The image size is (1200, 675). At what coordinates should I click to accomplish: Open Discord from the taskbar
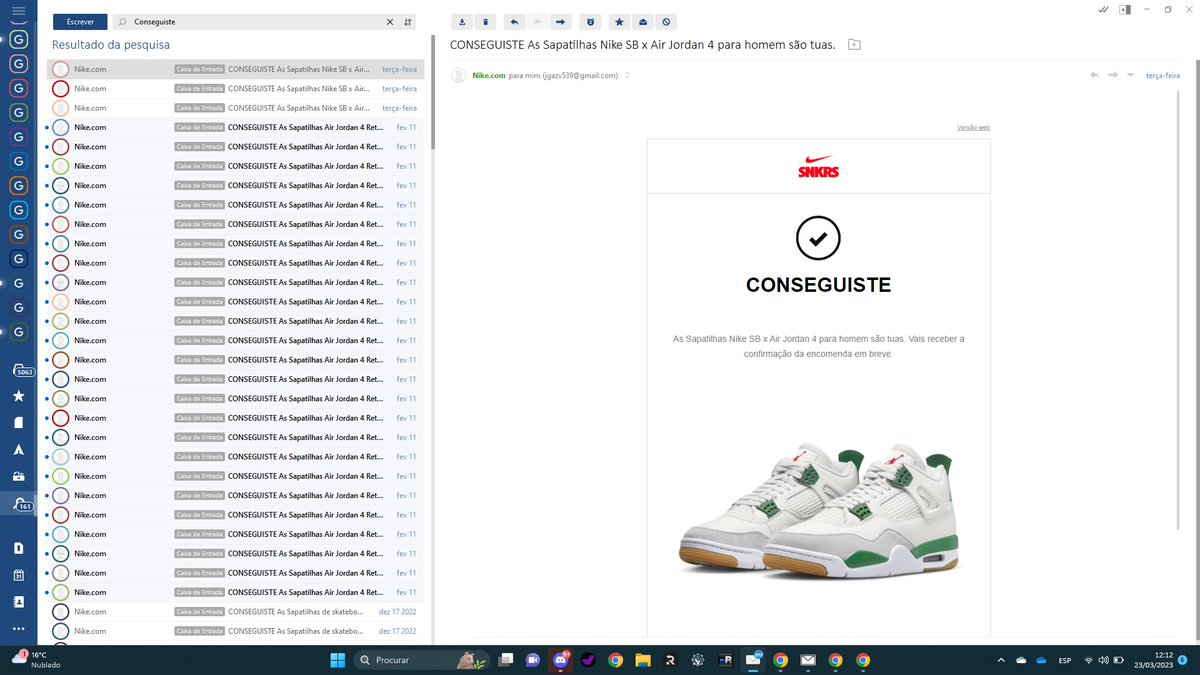coord(560,660)
